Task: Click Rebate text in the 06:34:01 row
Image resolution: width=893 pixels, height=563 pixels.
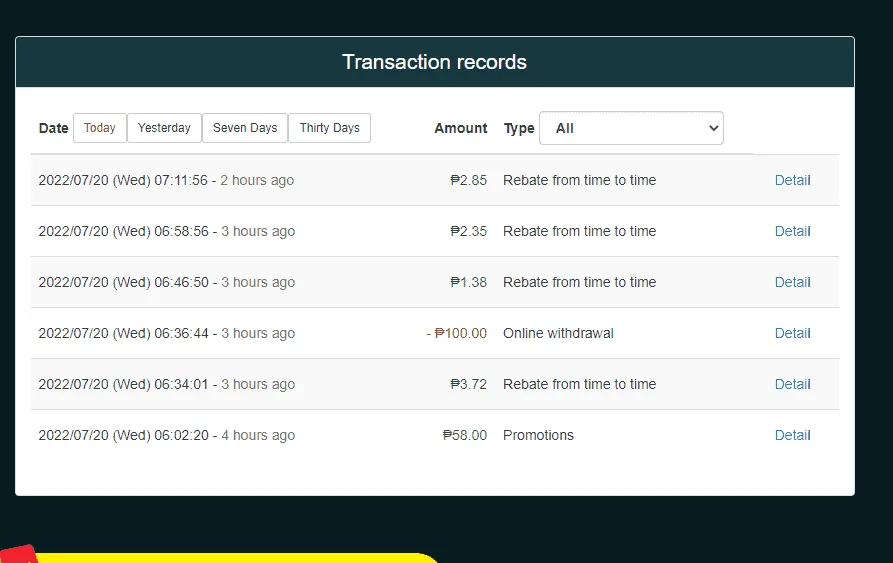Action: pos(579,384)
